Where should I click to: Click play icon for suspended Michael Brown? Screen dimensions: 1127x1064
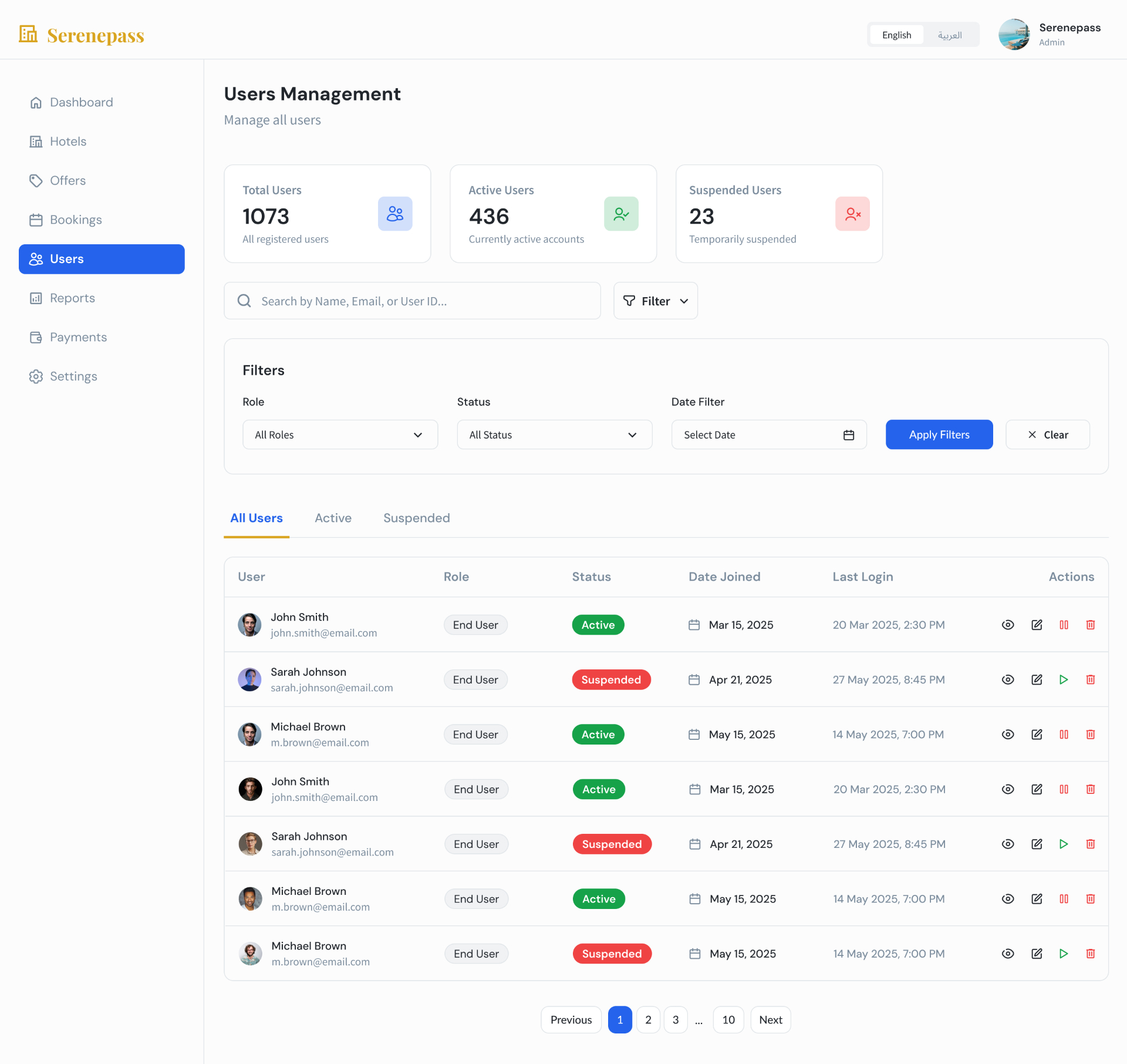(x=1064, y=954)
